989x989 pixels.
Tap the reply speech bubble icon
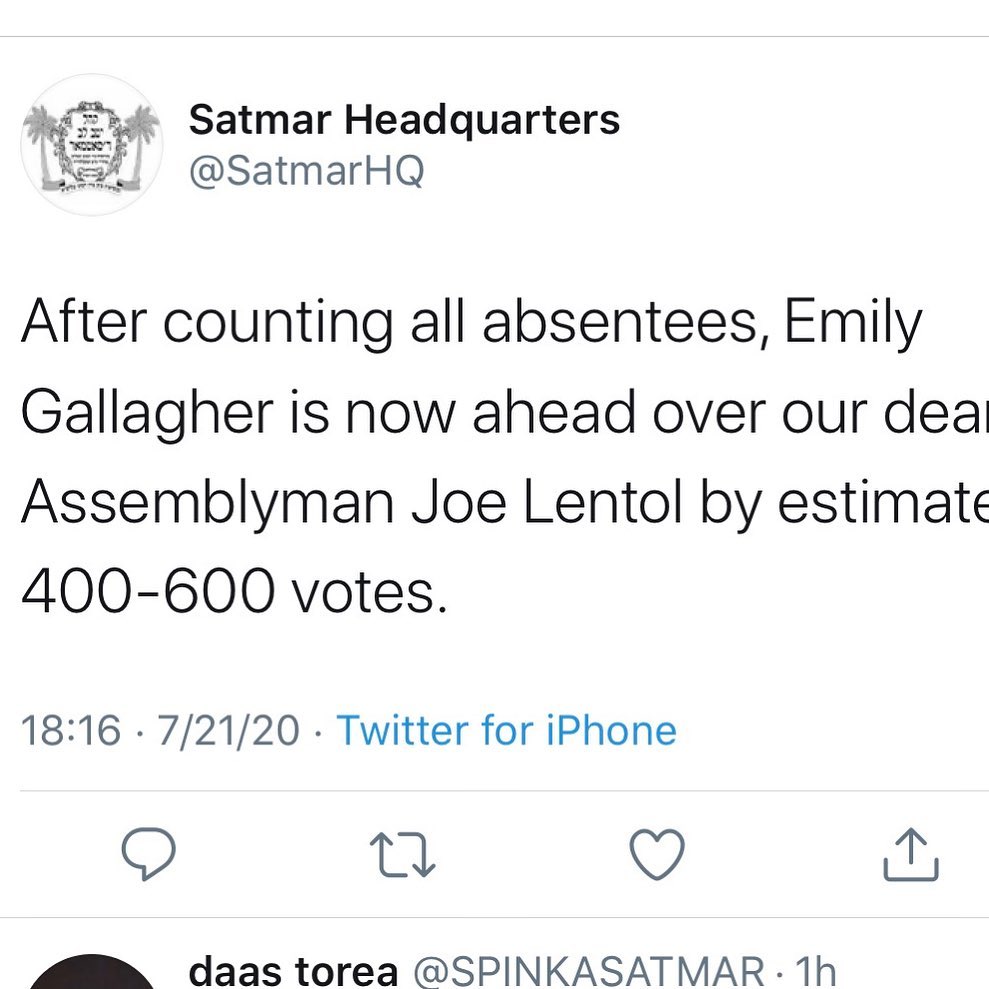[148, 855]
